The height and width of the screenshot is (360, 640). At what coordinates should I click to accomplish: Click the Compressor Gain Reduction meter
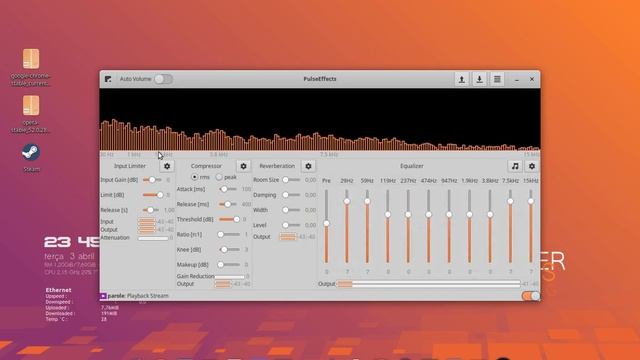[229, 277]
